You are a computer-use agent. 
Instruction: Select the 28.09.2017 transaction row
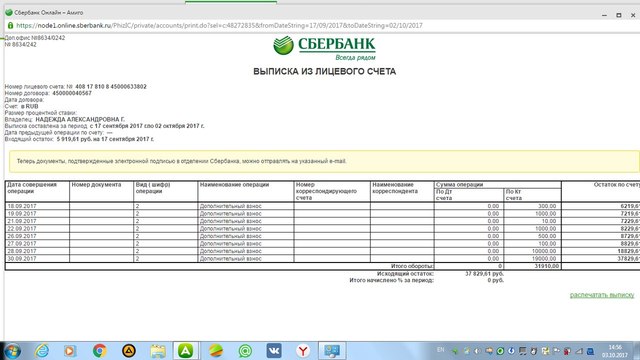[x=322, y=251]
